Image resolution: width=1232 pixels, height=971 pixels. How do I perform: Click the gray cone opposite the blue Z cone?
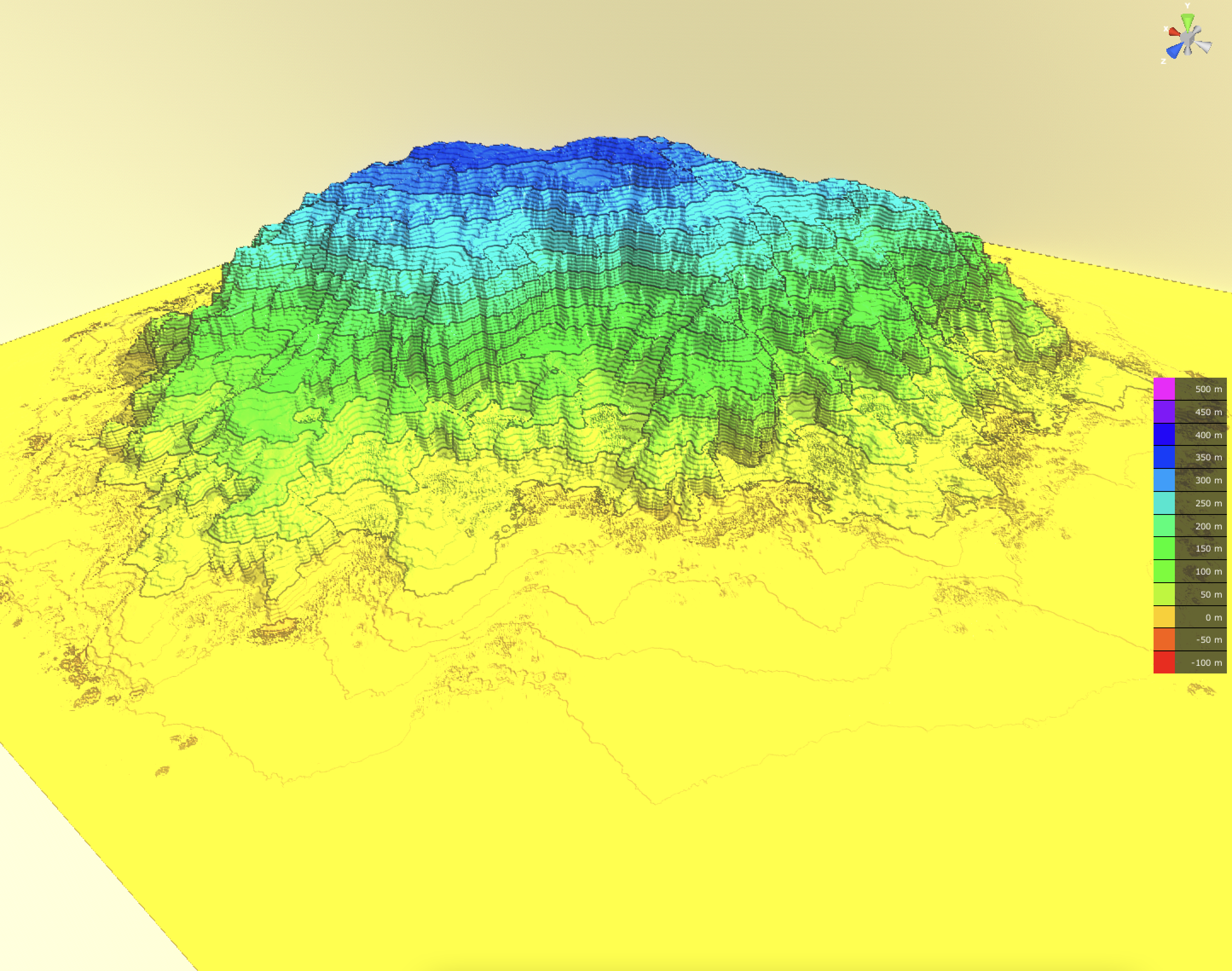click(1197, 29)
